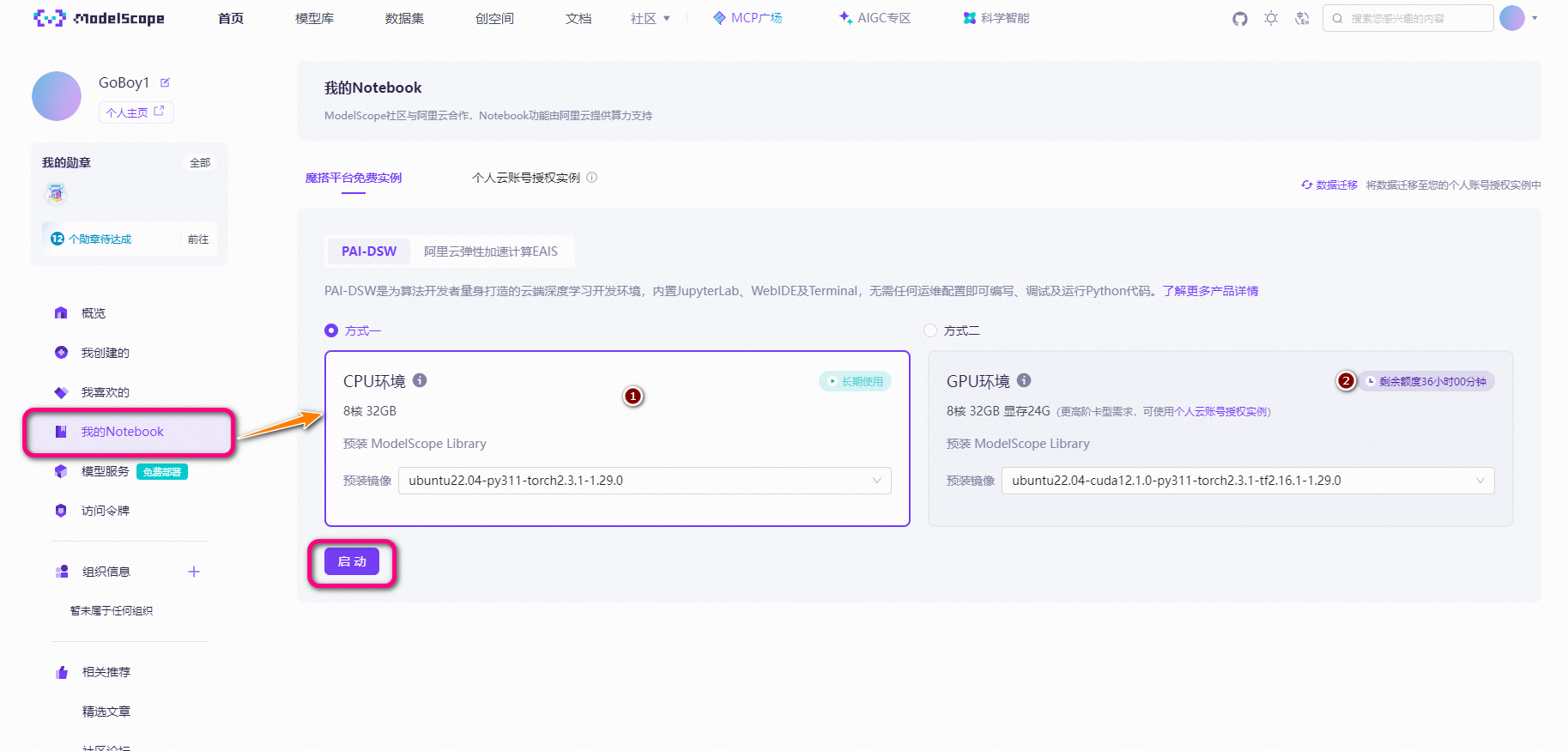1568x751 pixels.
Task: Click the user avatar in the top bar
Action: 1512,18
